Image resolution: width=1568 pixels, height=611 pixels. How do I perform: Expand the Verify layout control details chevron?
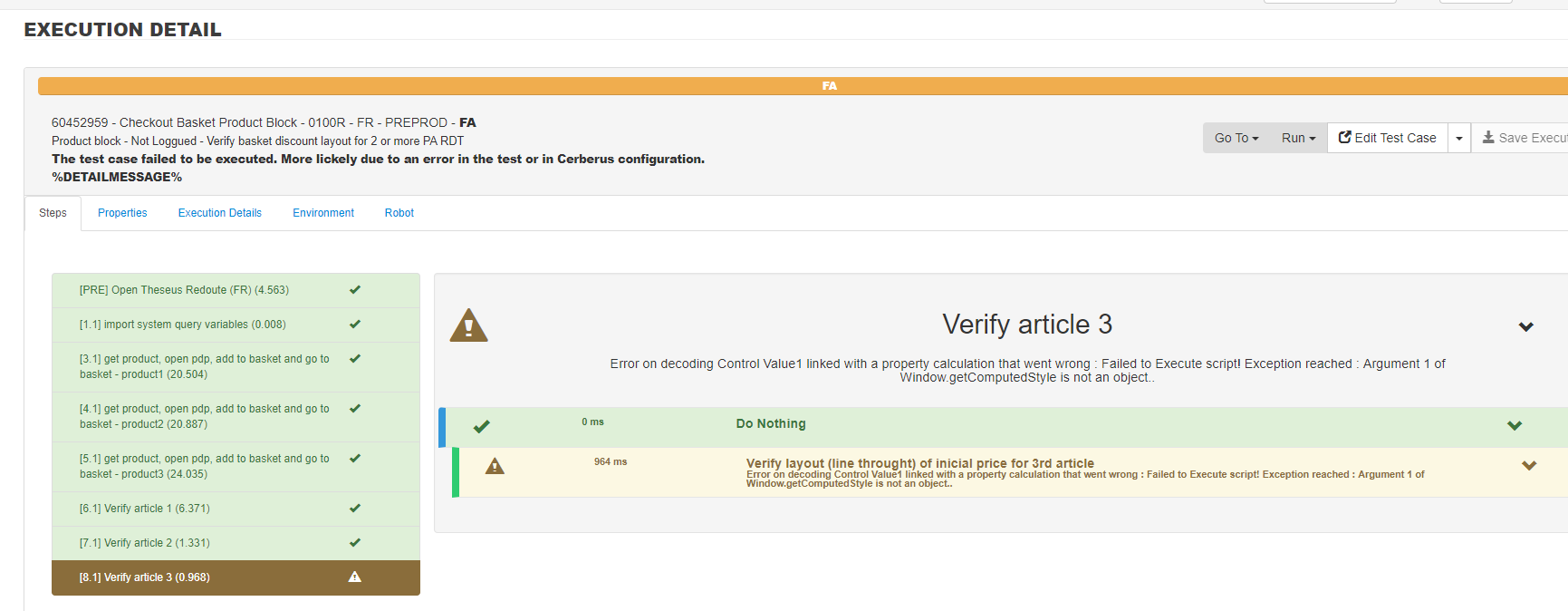[x=1529, y=465]
